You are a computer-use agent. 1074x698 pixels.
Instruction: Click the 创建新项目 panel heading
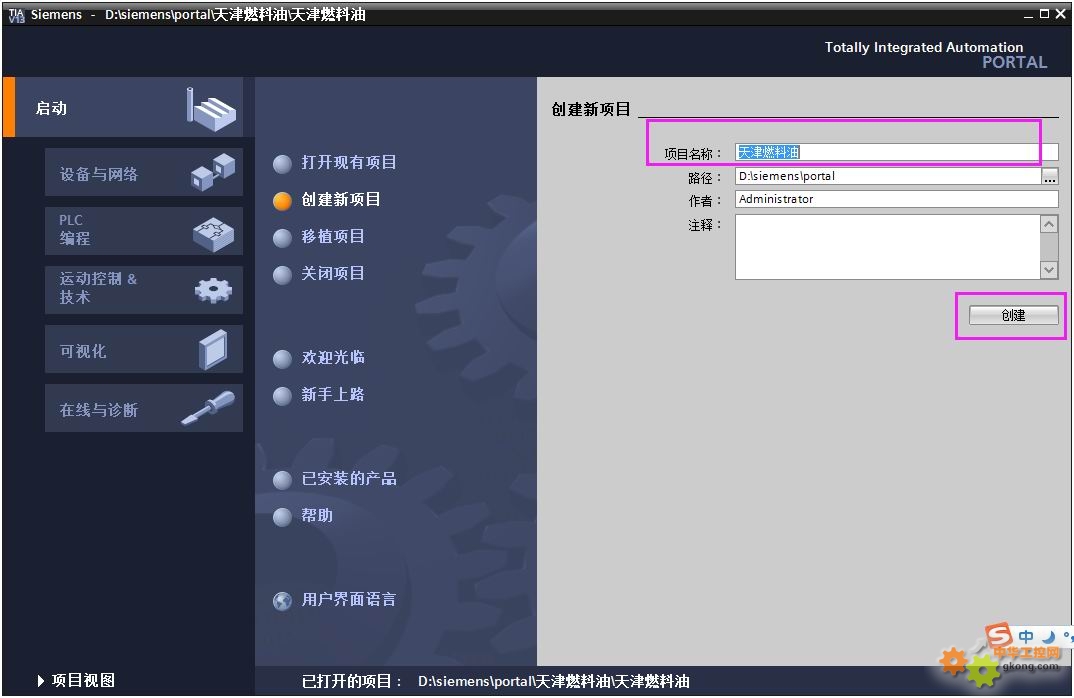(590, 110)
